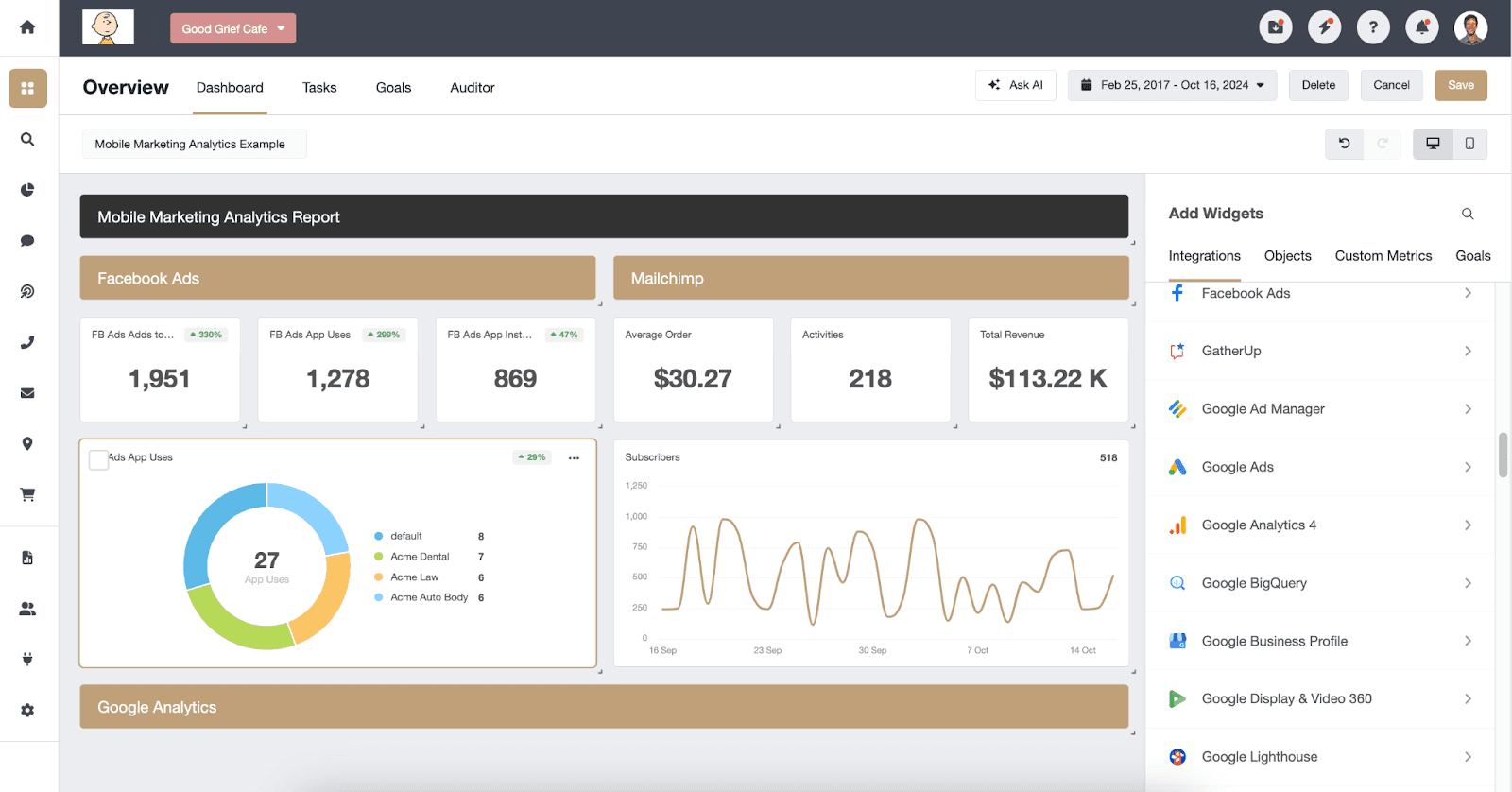
Task: Open the help question mark icon
Action: (x=1373, y=27)
